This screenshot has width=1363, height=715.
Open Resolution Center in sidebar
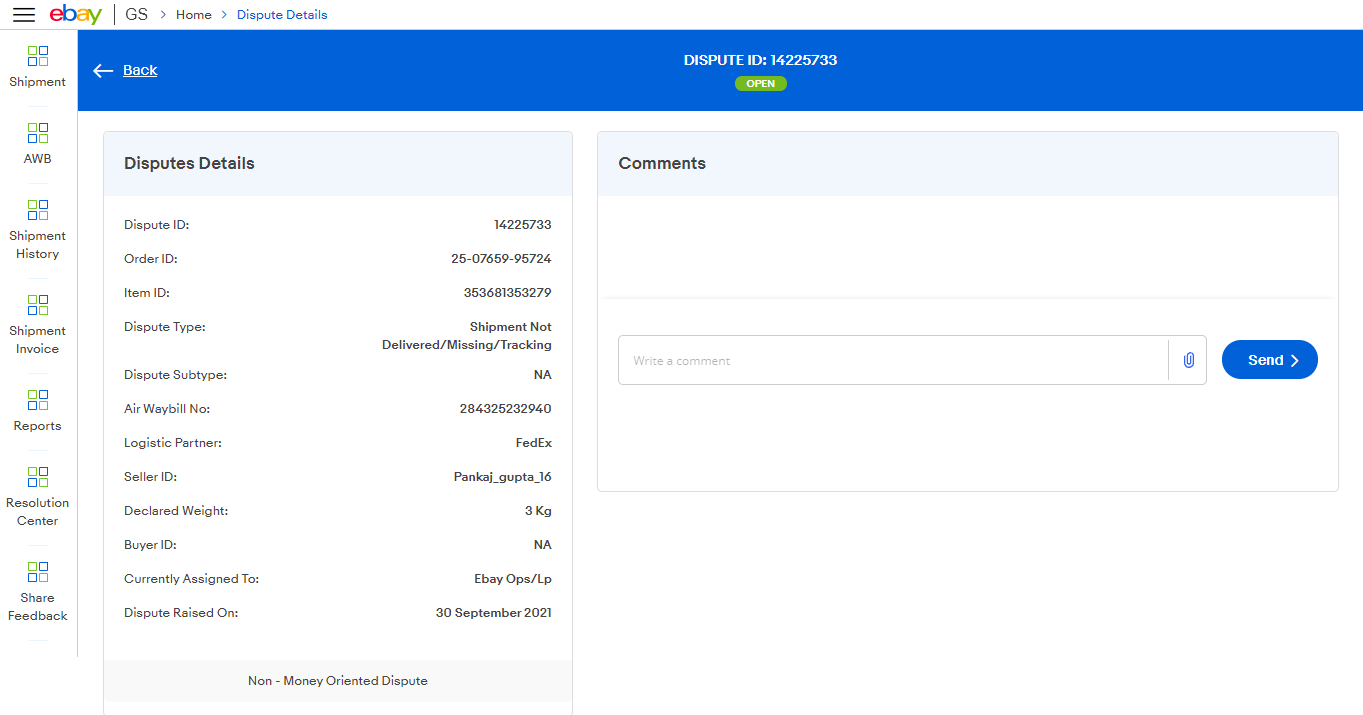[x=38, y=496]
